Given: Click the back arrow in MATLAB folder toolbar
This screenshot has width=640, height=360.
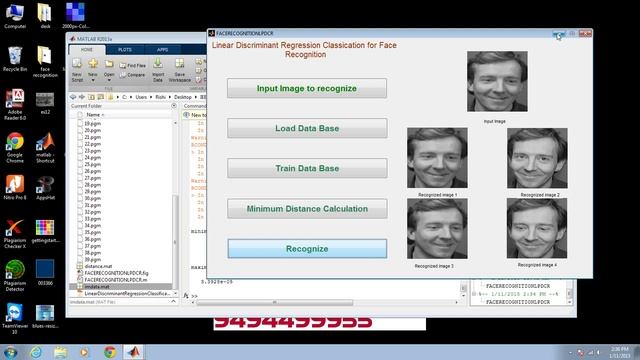Looking at the screenshot, I should [x=73, y=97].
